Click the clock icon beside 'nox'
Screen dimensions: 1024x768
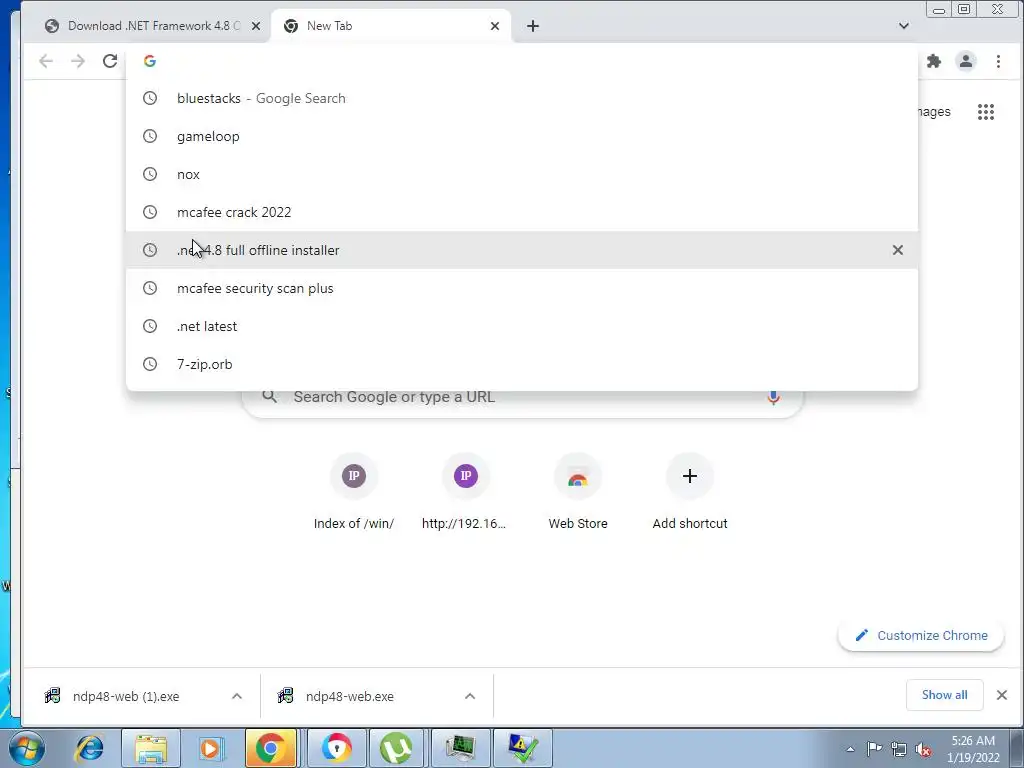point(150,174)
